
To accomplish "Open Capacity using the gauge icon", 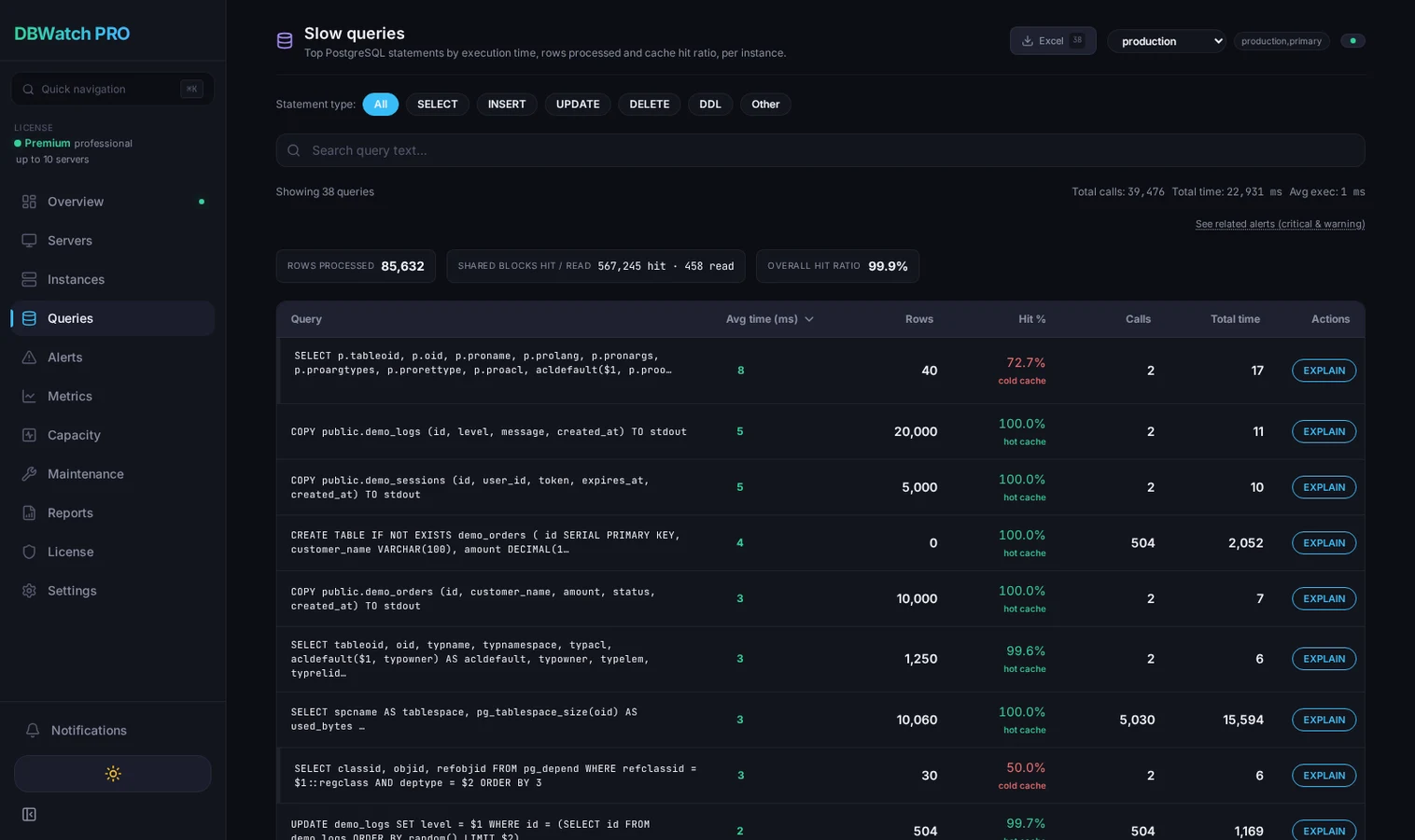I will tap(29, 435).
